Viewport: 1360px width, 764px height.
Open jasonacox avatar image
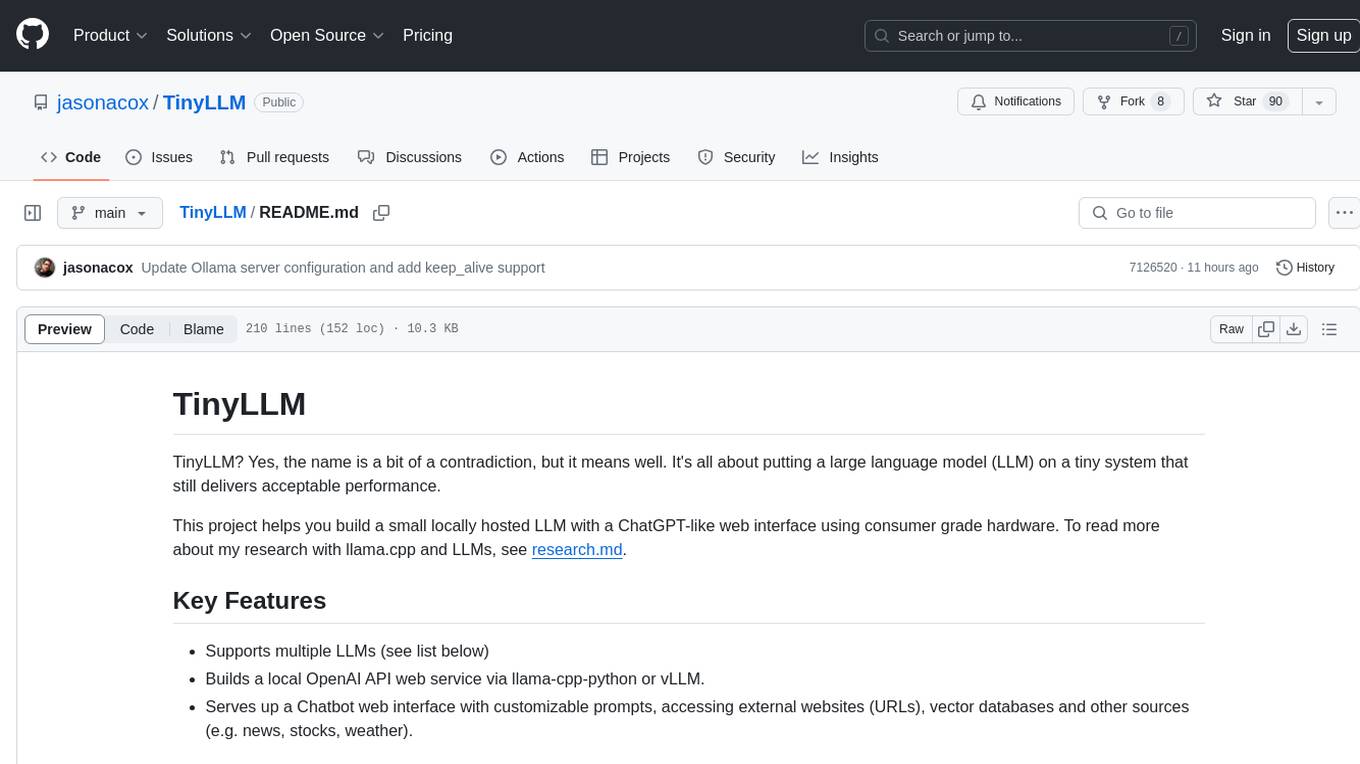45,268
